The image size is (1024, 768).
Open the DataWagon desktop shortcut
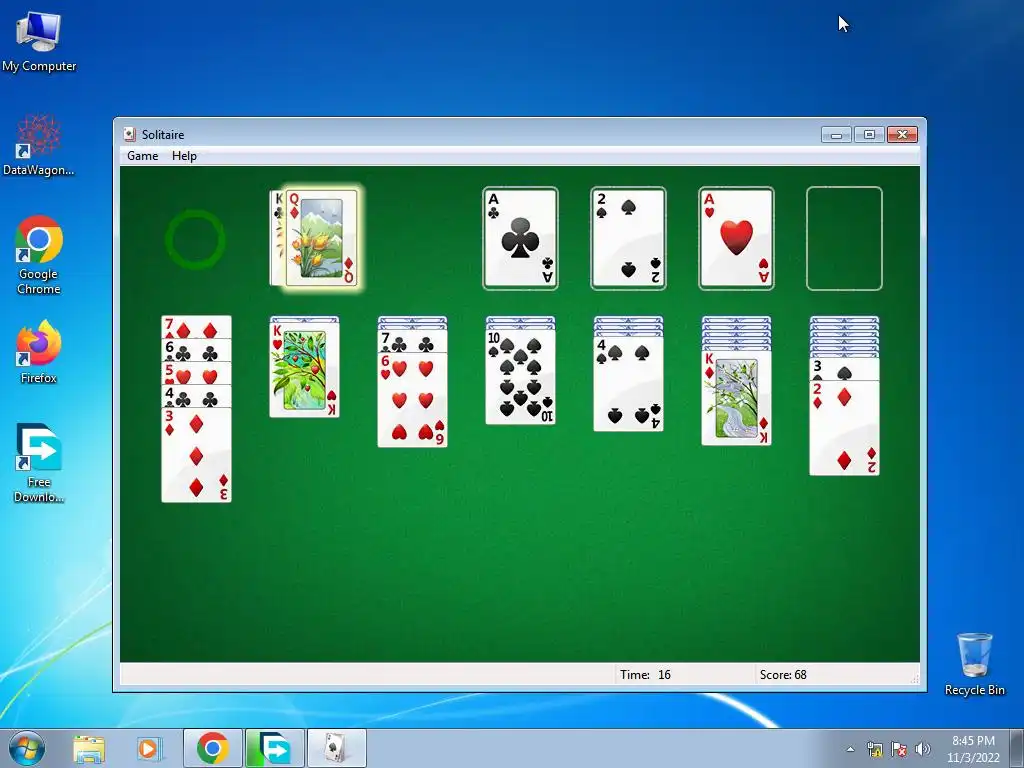(x=39, y=145)
